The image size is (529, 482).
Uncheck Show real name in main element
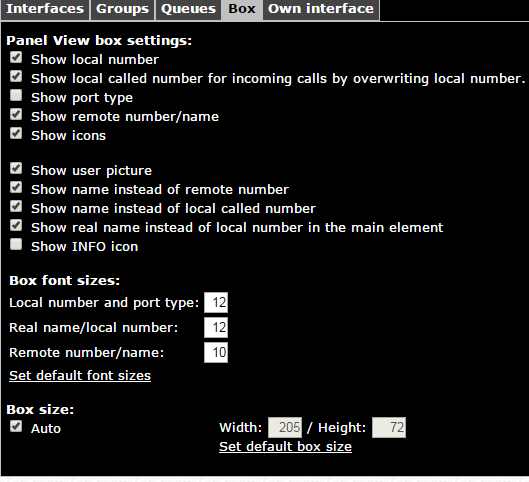(x=16, y=225)
